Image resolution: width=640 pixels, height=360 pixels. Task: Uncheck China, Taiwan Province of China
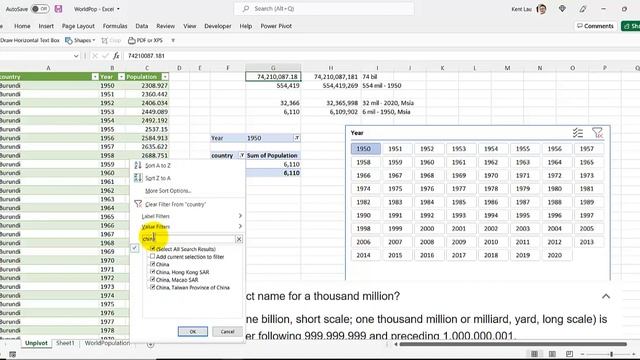152,287
